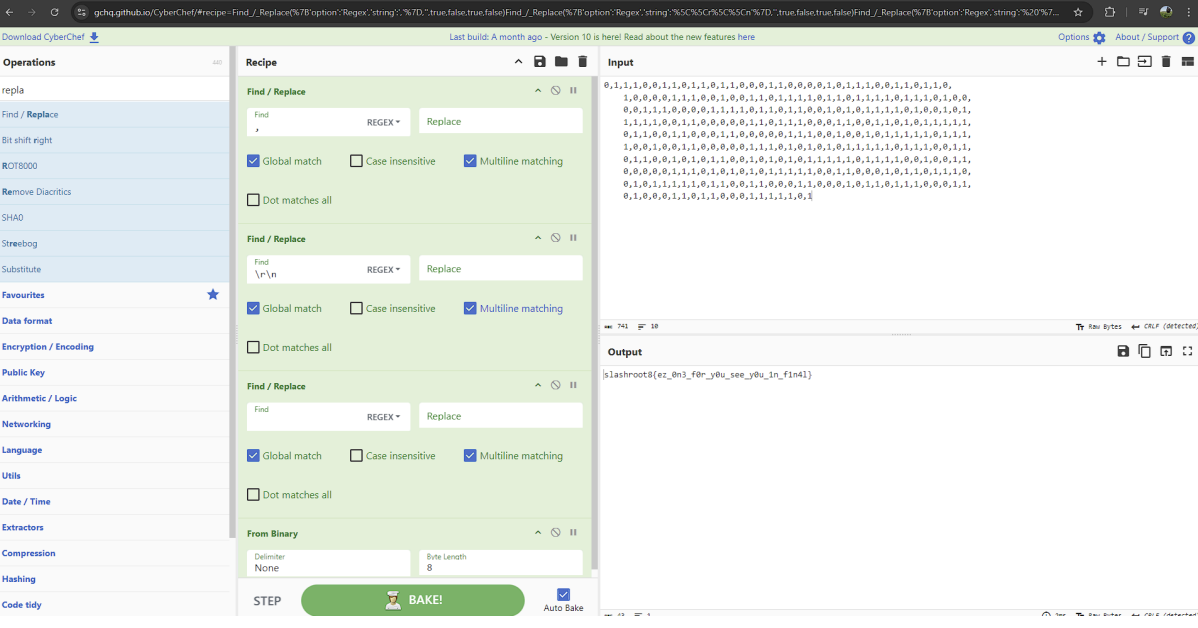Click the Byte Length field in From Binary
Viewport: 1198px width, 628px height.
coord(500,563)
